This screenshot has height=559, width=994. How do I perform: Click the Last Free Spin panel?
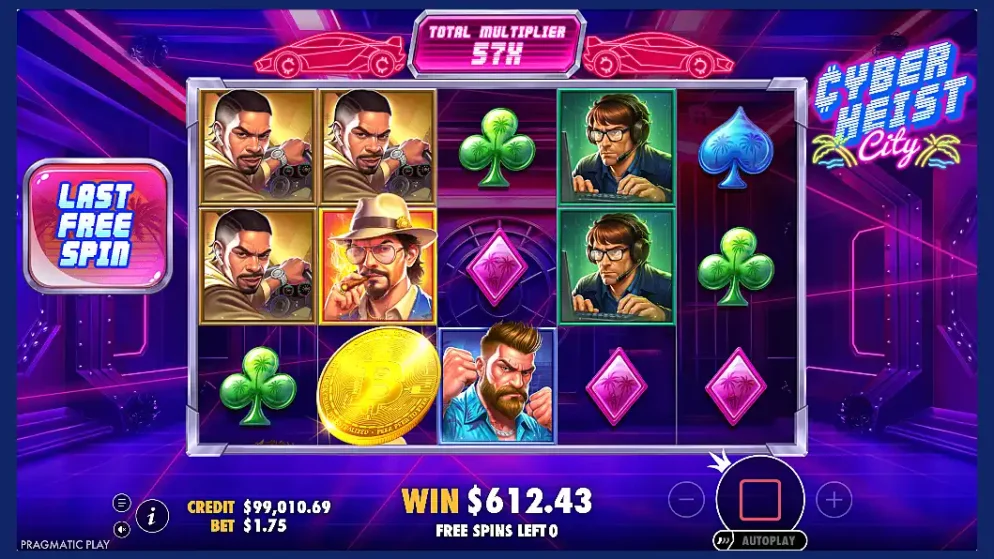tap(98, 226)
